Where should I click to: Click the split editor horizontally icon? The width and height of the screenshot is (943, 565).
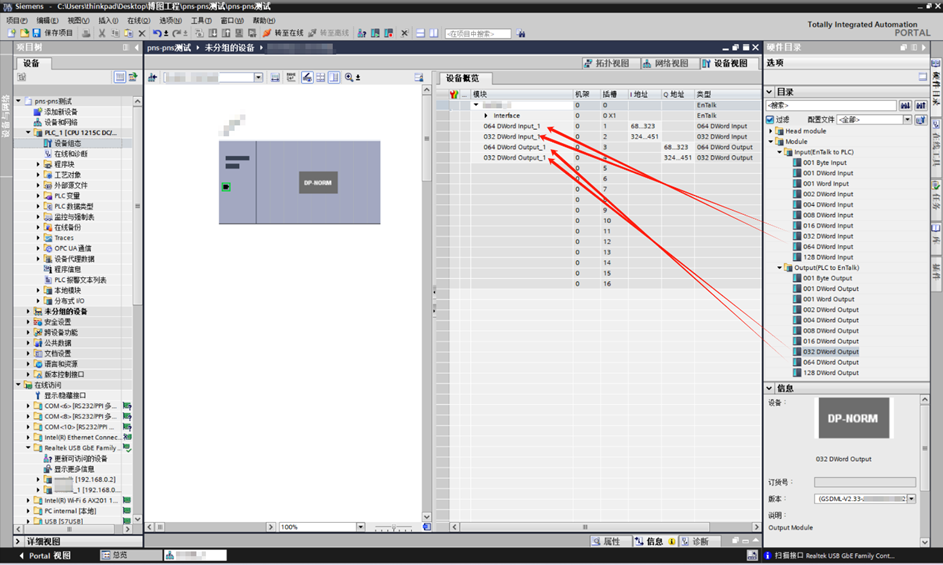(x=420, y=33)
